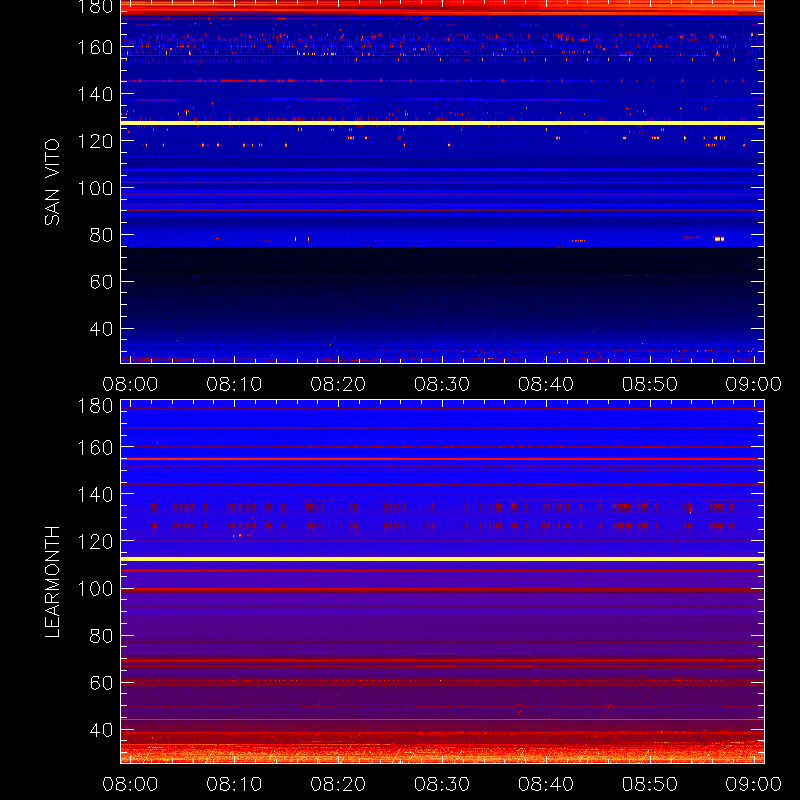This screenshot has width=800, height=800.
Task: Choose the 08:20 time label of Learmonth plot
Action: pyautogui.click(x=338, y=784)
